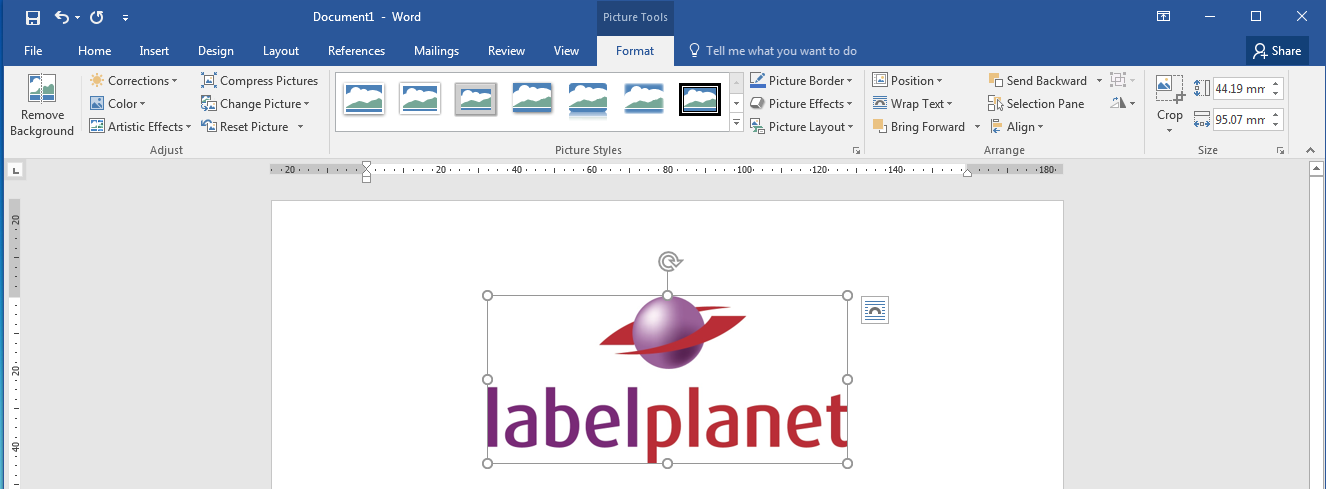1326x489 pixels.
Task: Open Color adjustment dropdown
Action: (118, 104)
